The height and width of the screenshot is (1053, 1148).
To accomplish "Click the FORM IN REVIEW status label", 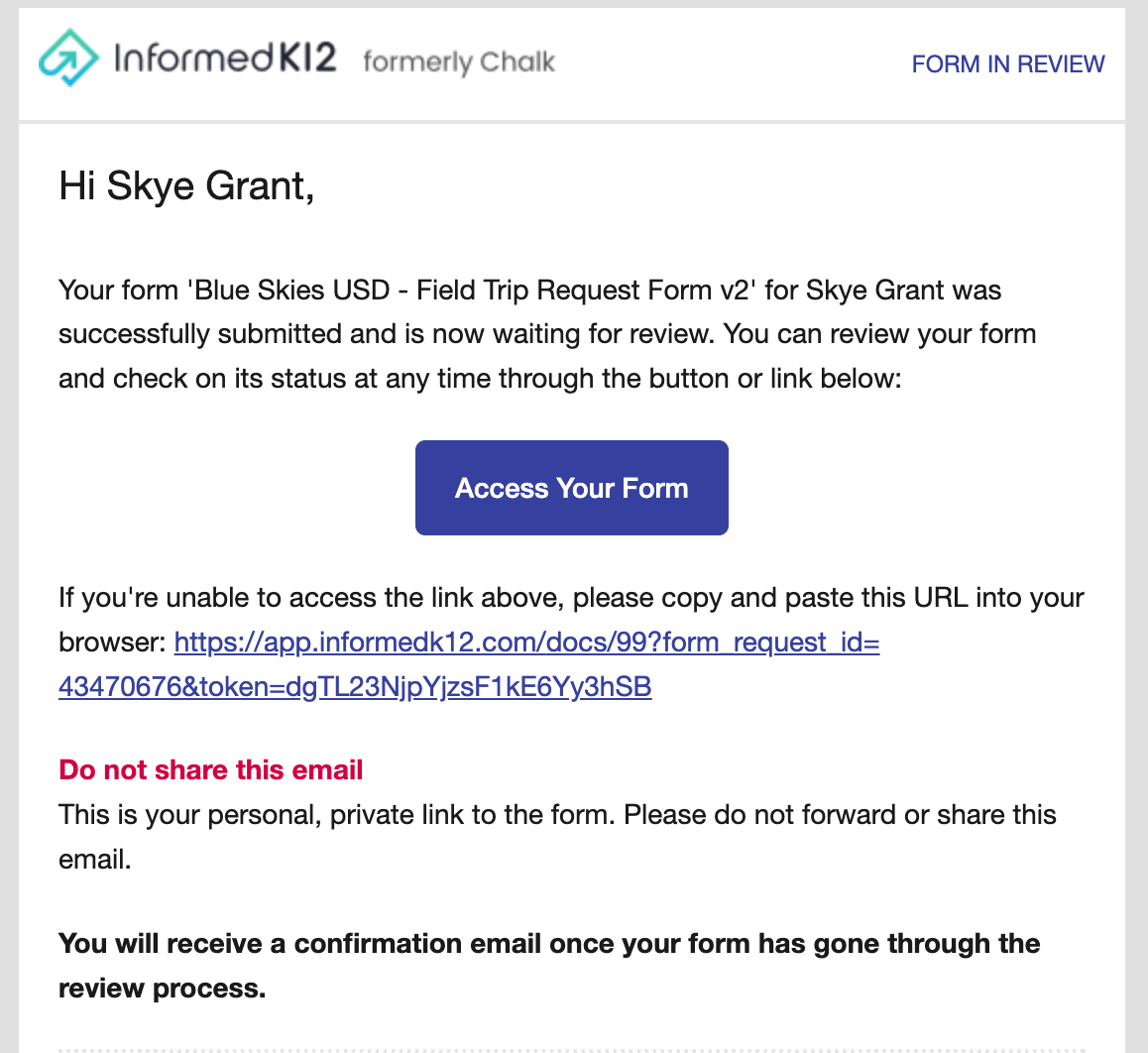I will tap(1007, 64).
